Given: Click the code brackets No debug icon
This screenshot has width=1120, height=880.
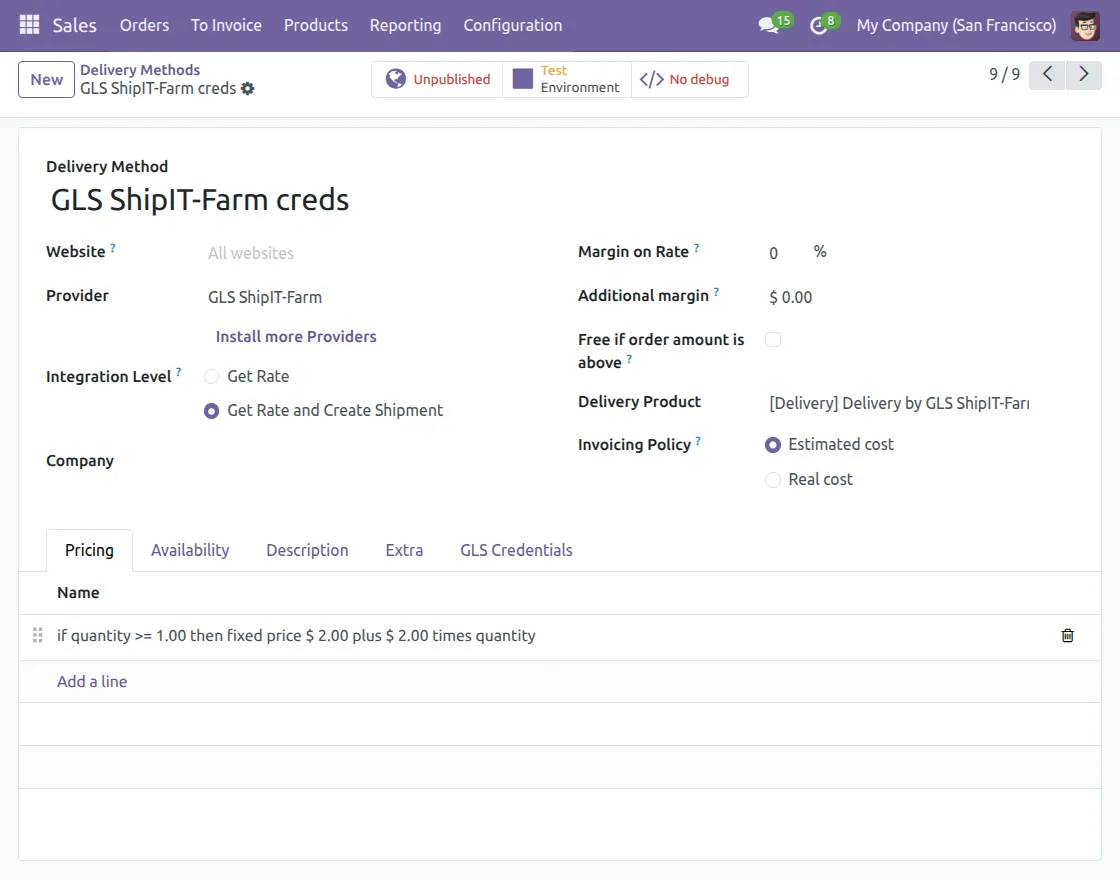Looking at the screenshot, I should [651, 79].
